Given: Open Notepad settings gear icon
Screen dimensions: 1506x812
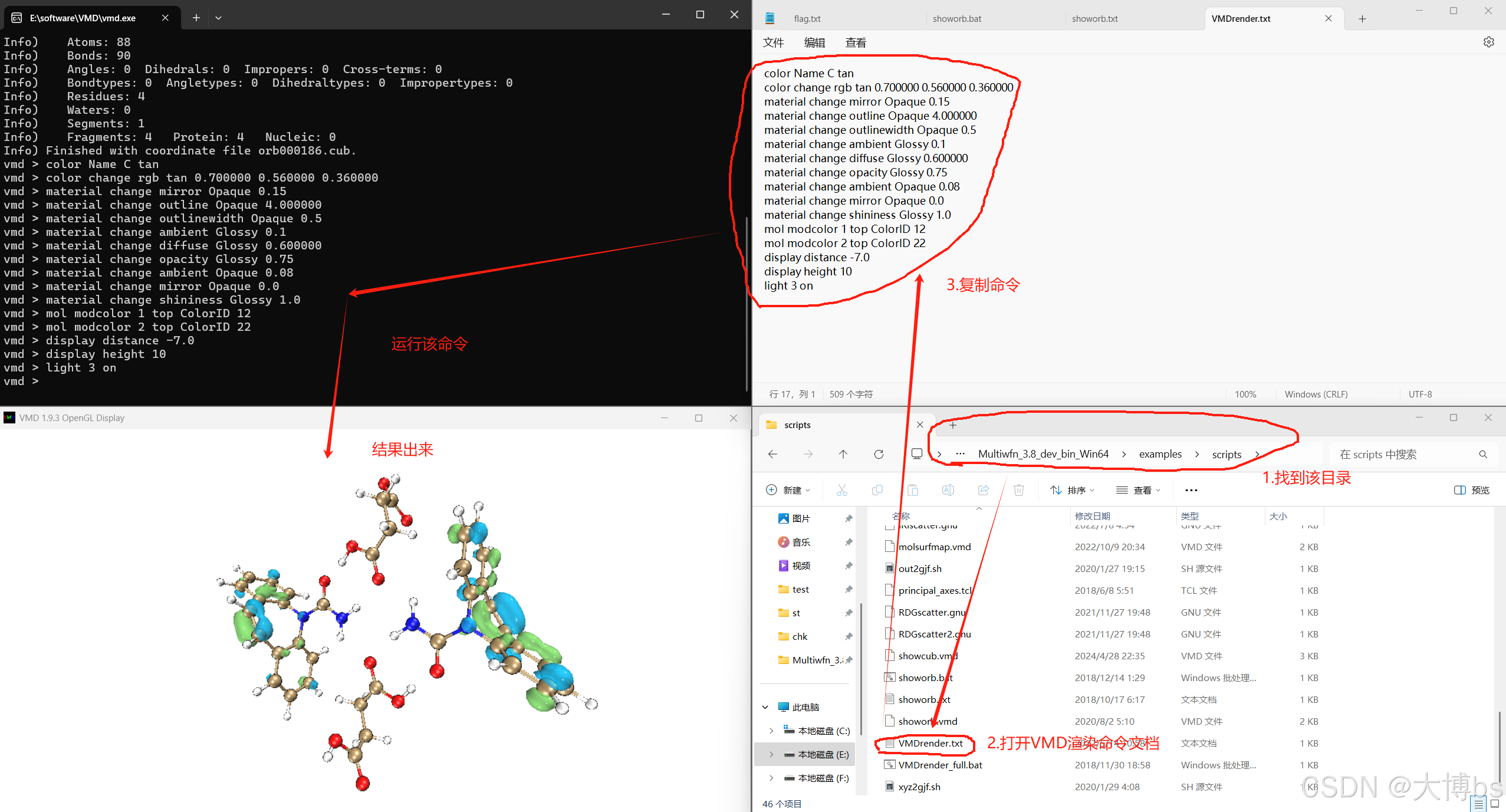Looking at the screenshot, I should point(1488,42).
